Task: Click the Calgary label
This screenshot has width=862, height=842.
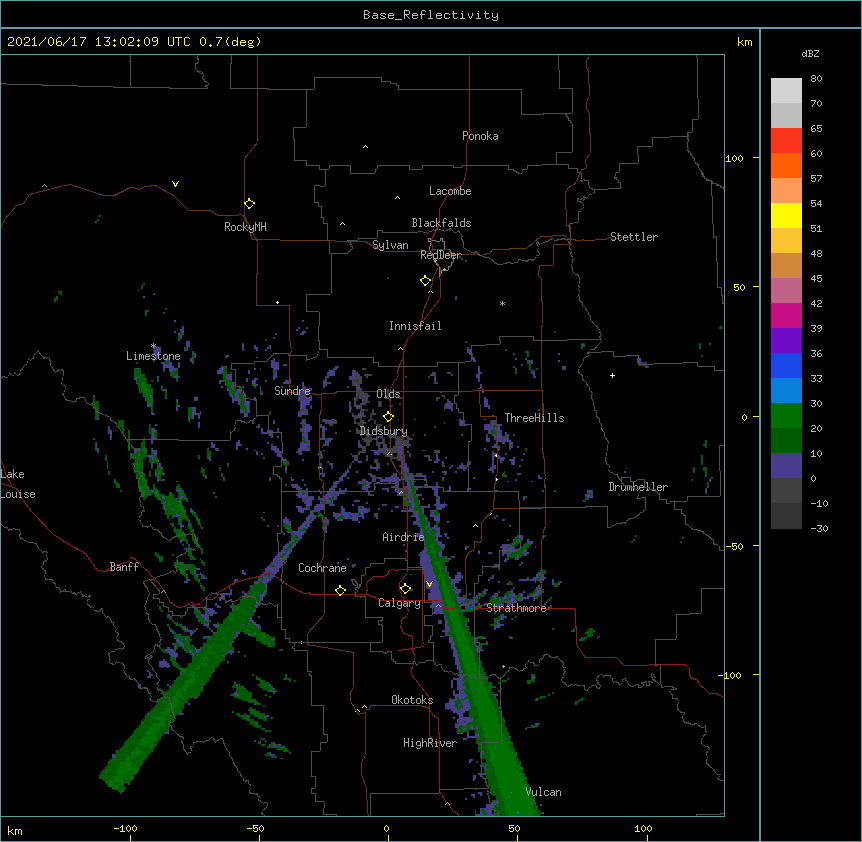Action: click(399, 603)
